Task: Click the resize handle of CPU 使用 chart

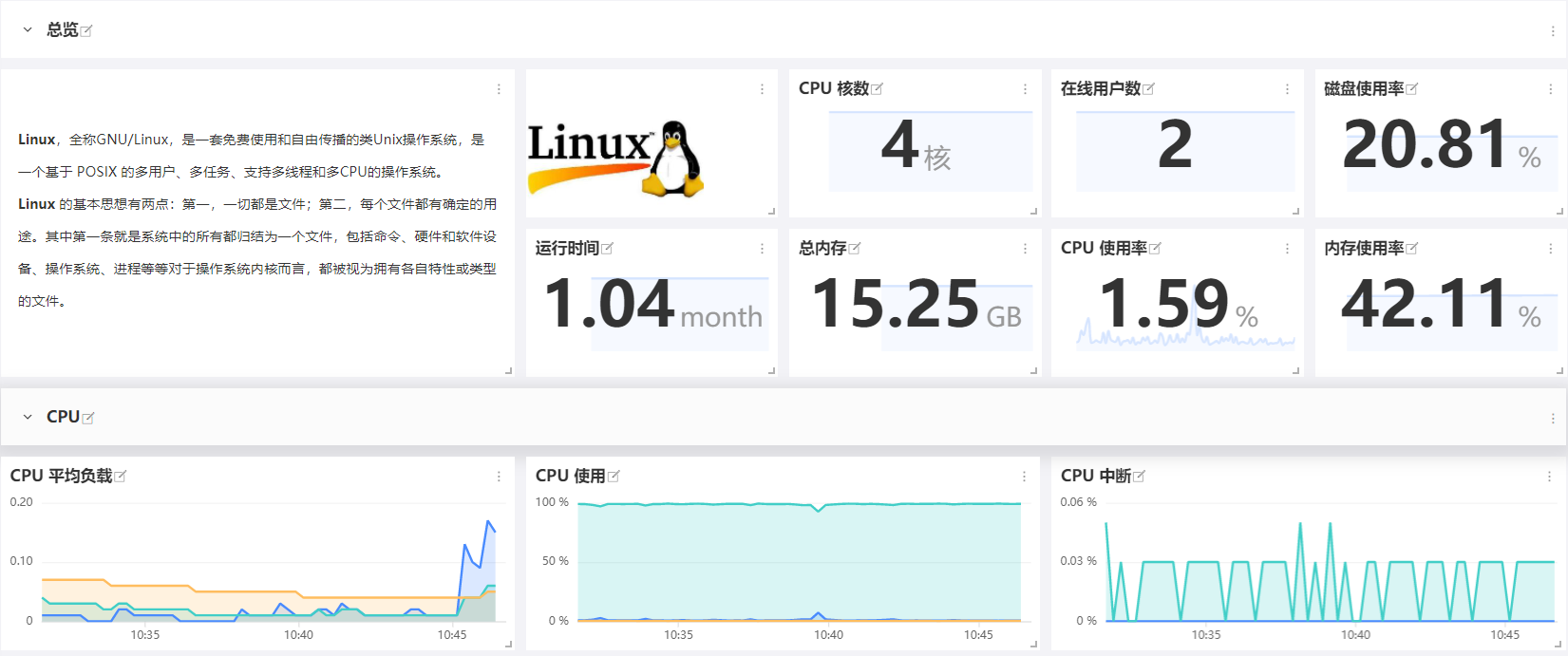Action: pos(1033,644)
